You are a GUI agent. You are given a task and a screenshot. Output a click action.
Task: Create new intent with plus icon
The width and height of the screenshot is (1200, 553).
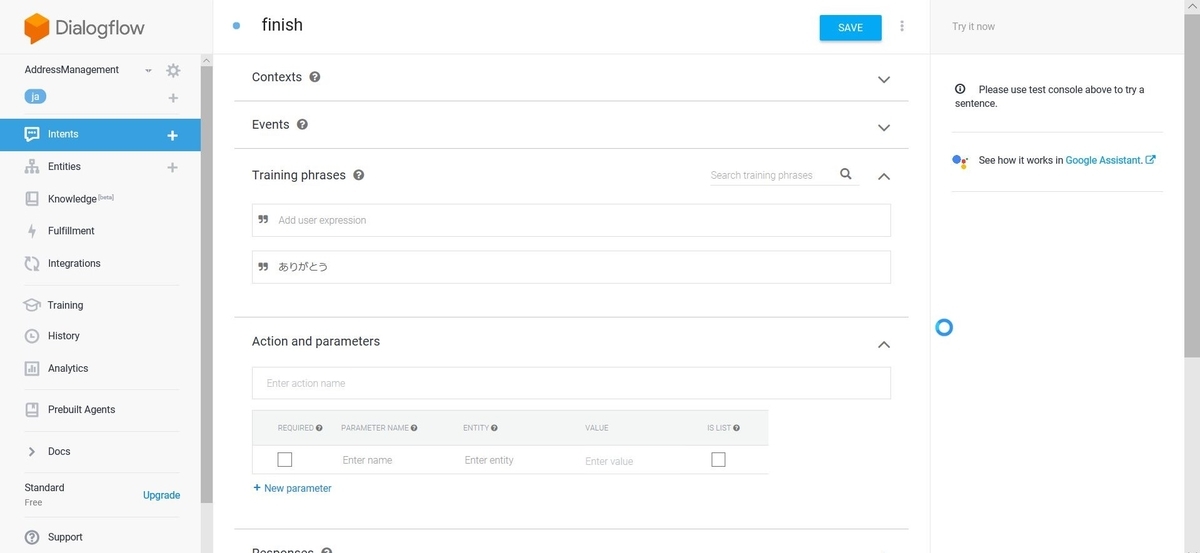[172, 135]
